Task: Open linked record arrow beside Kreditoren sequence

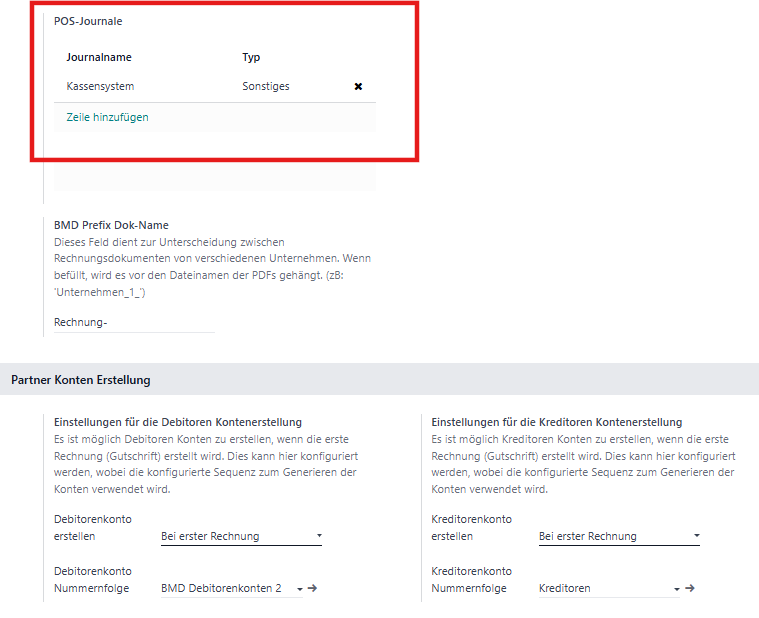Action: [x=690, y=589]
